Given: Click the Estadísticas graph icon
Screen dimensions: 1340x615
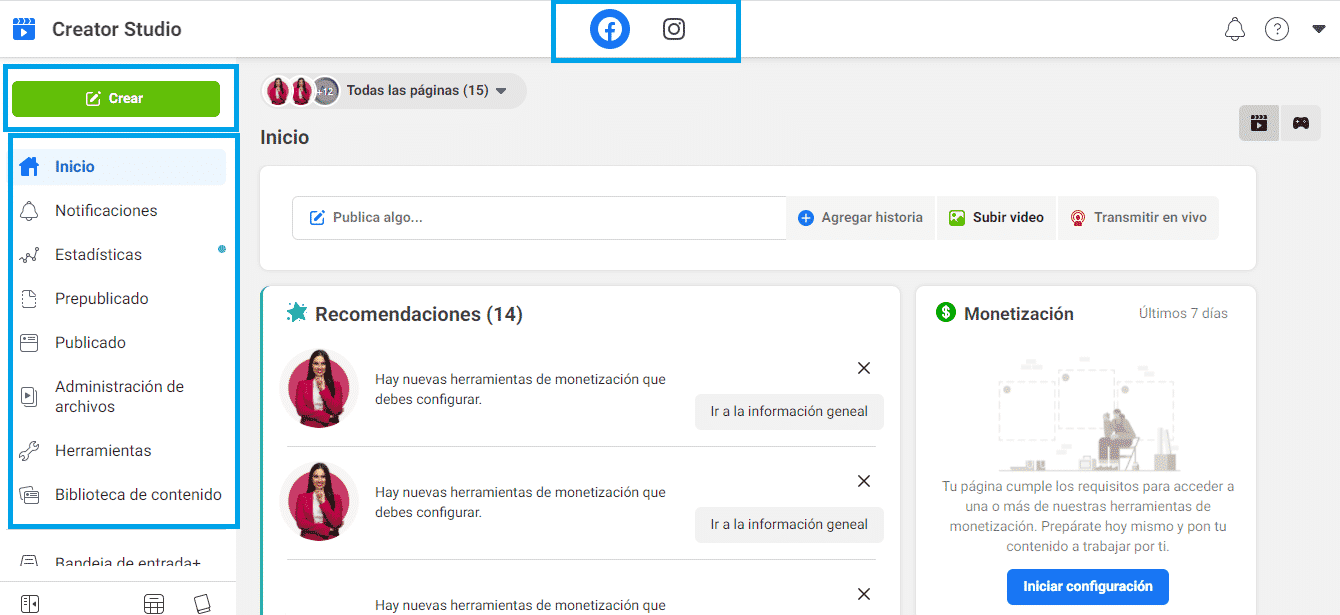Looking at the screenshot, I should [29, 255].
